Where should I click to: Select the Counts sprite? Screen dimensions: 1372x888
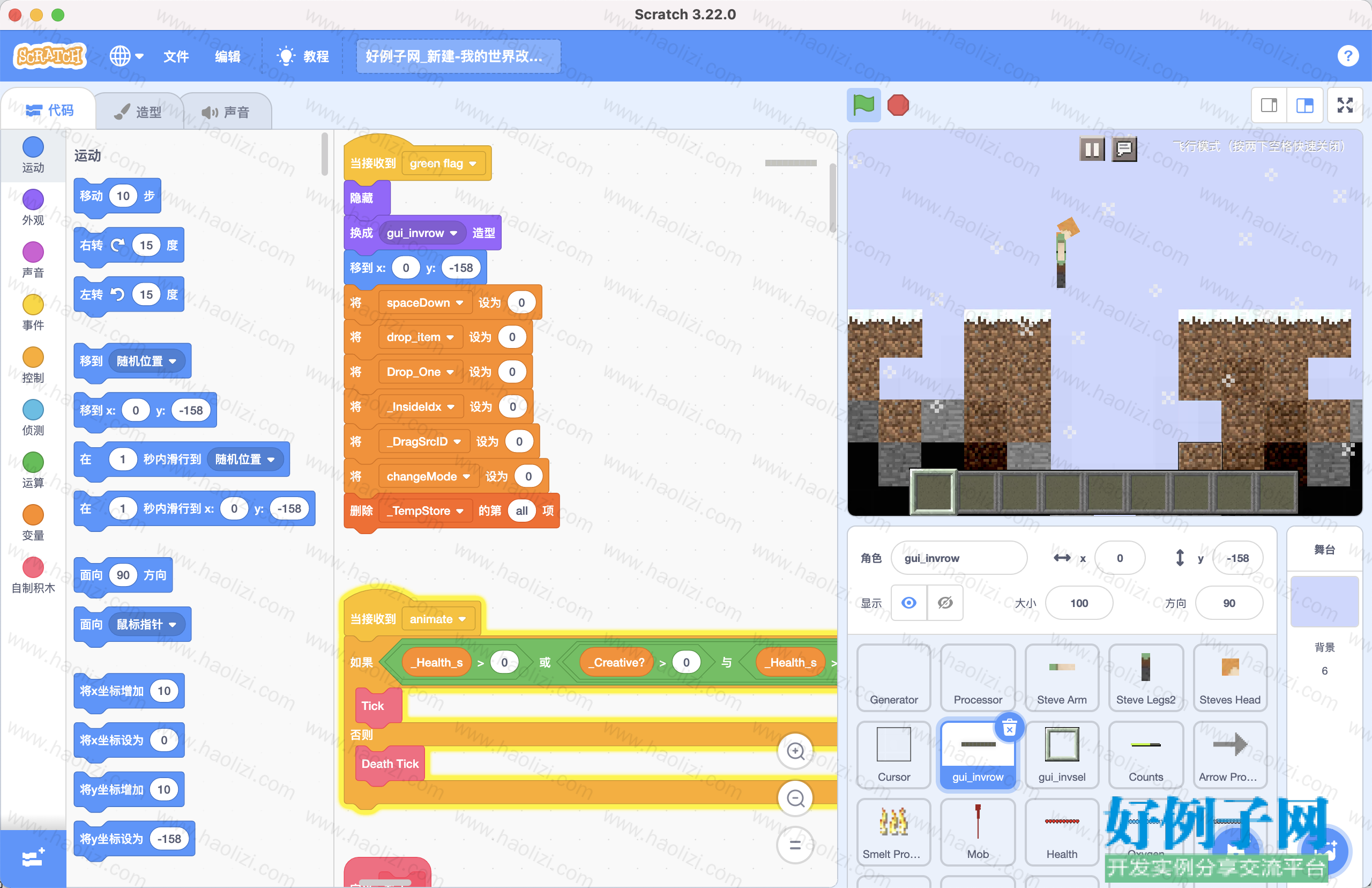click(x=1145, y=755)
